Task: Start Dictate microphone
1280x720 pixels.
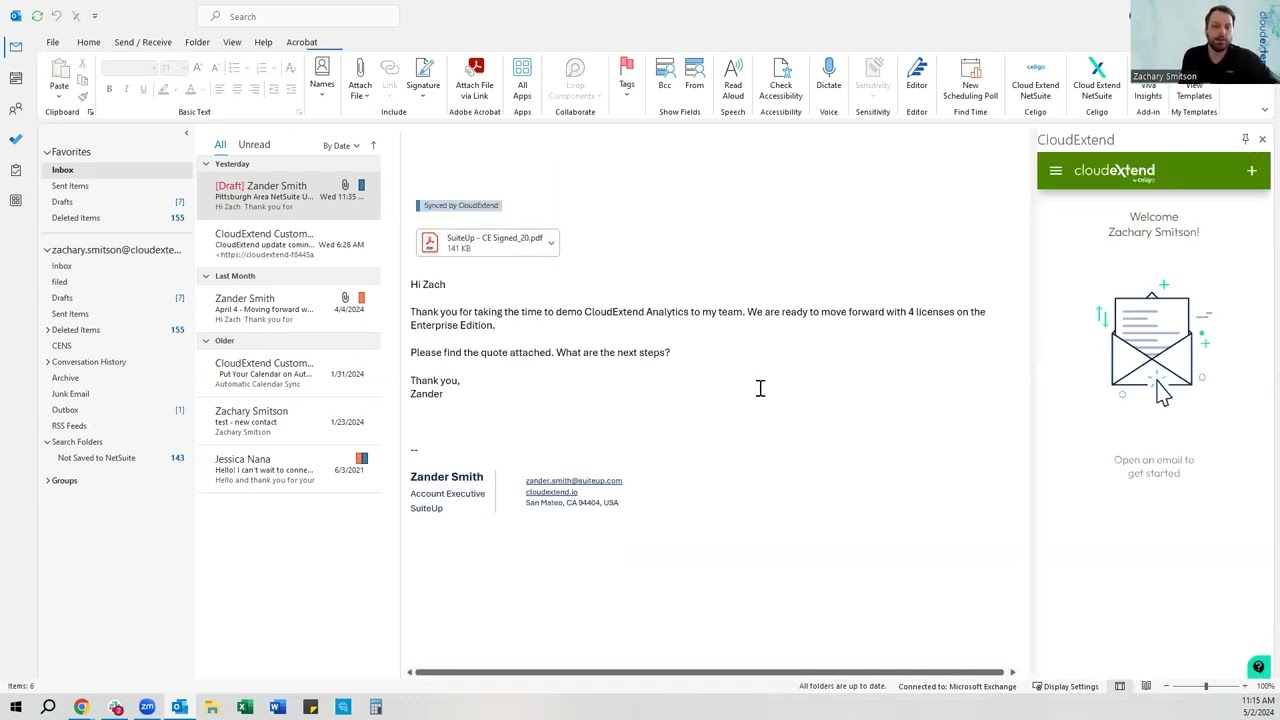Action: 829,75
